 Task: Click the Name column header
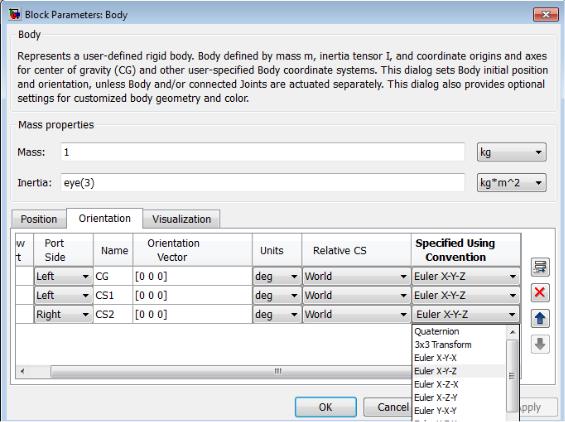pos(113,250)
